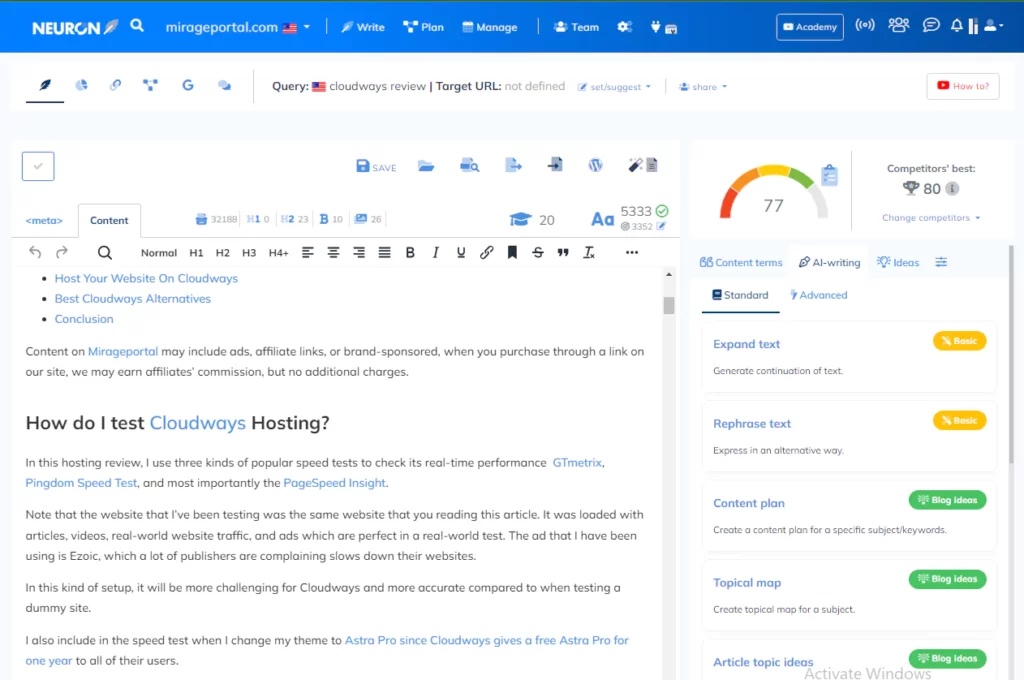Show more editor tools via ellipsis

(x=632, y=252)
